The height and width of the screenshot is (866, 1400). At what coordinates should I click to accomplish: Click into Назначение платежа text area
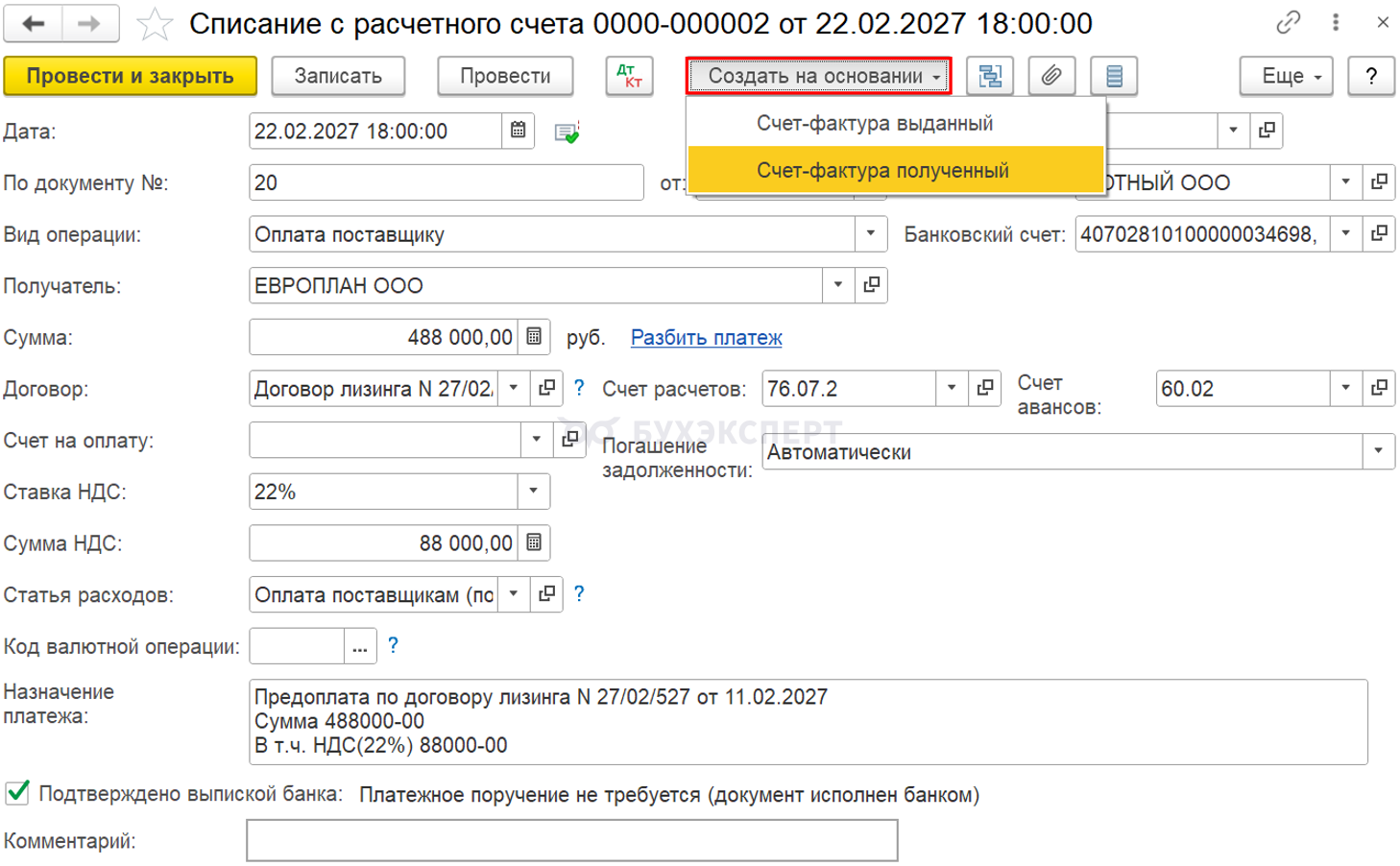[809, 722]
